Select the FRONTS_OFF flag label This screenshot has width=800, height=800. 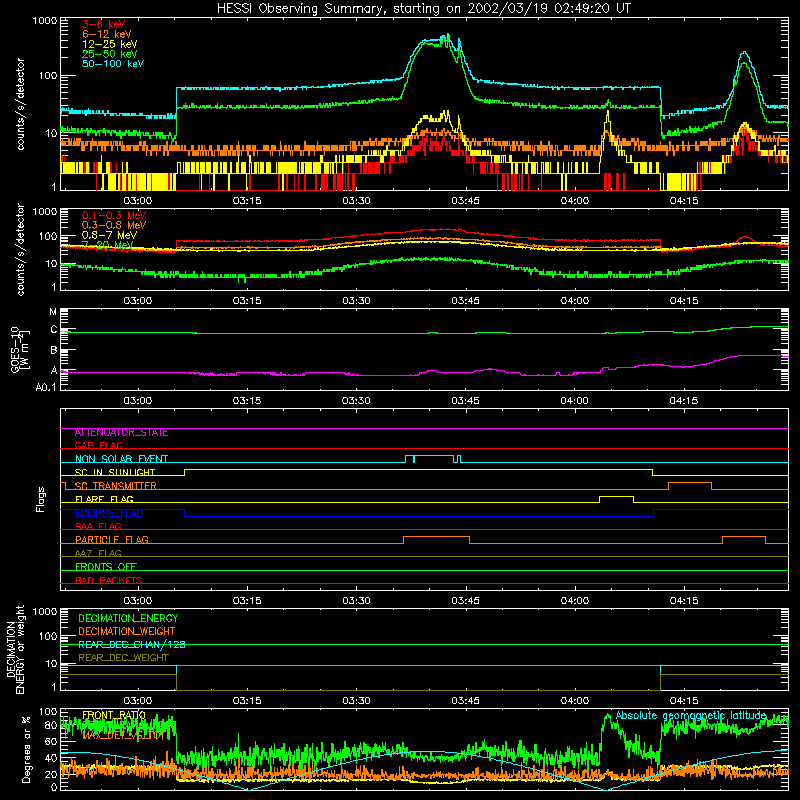tap(106, 567)
